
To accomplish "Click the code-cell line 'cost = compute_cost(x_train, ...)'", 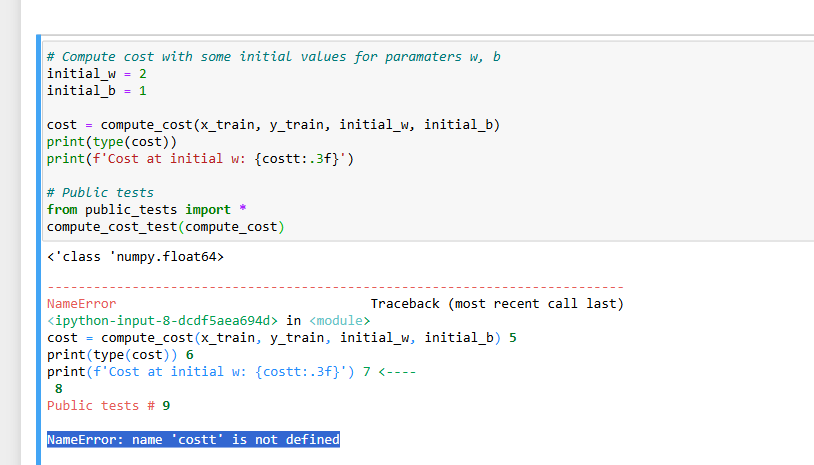I will [x=273, y=125].
